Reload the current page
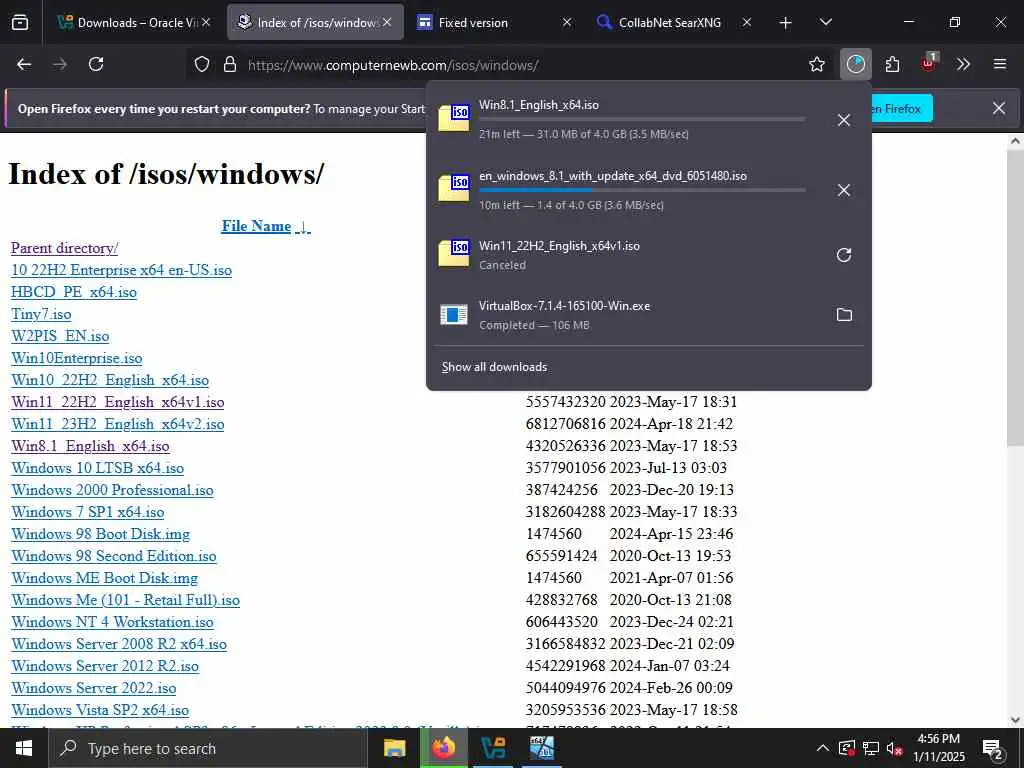This screenshot has width=1024, height=768. (x=96, y=64)
